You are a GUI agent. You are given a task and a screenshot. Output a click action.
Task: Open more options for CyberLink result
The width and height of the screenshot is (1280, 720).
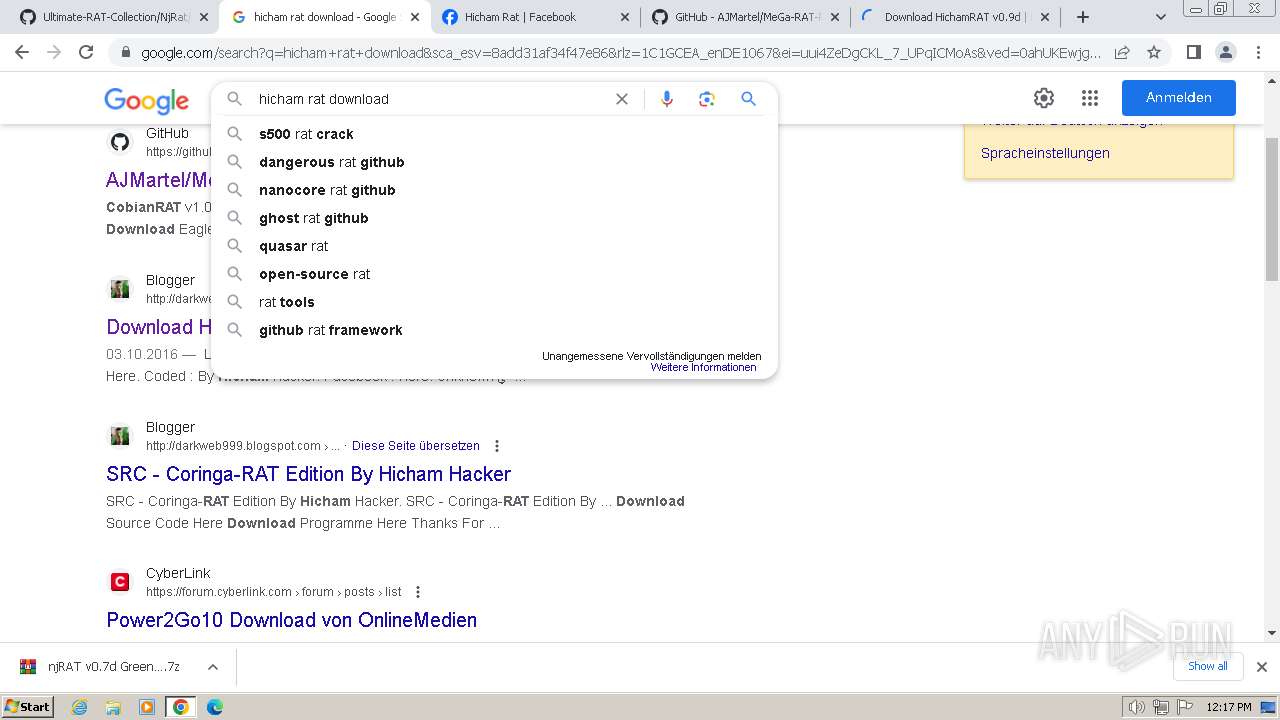pyautogui.click(x=418, y=592)
